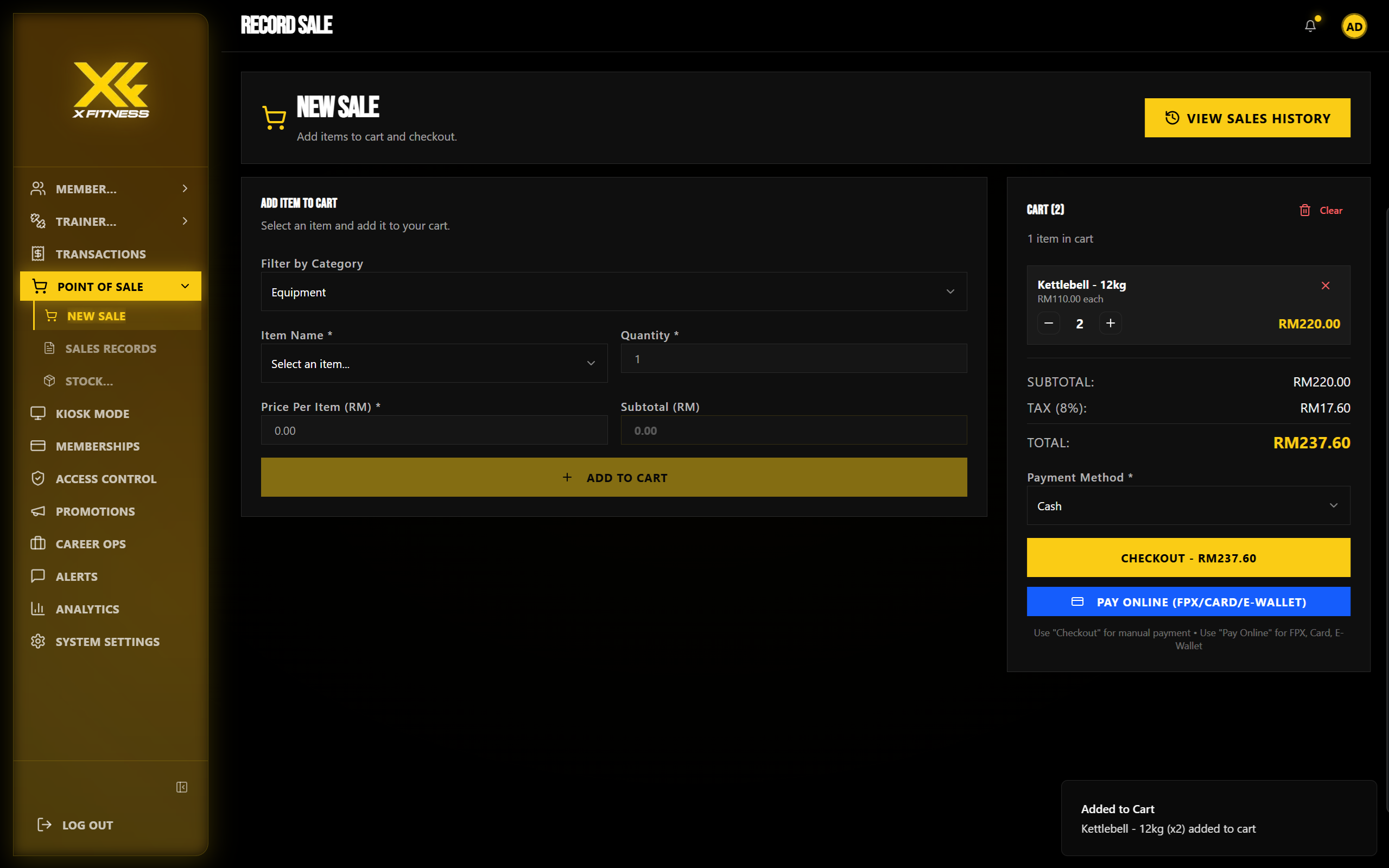Click the notifications bell icon
This screenshot has width=1389, height=868.
1310,26
